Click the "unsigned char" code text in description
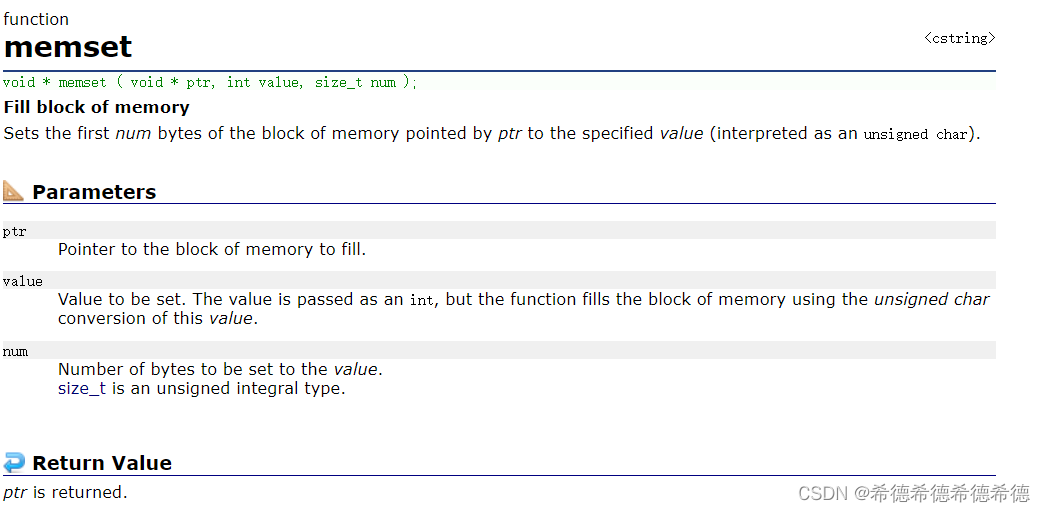Screen dimensions: 1045x512 (x=915, y=134)
